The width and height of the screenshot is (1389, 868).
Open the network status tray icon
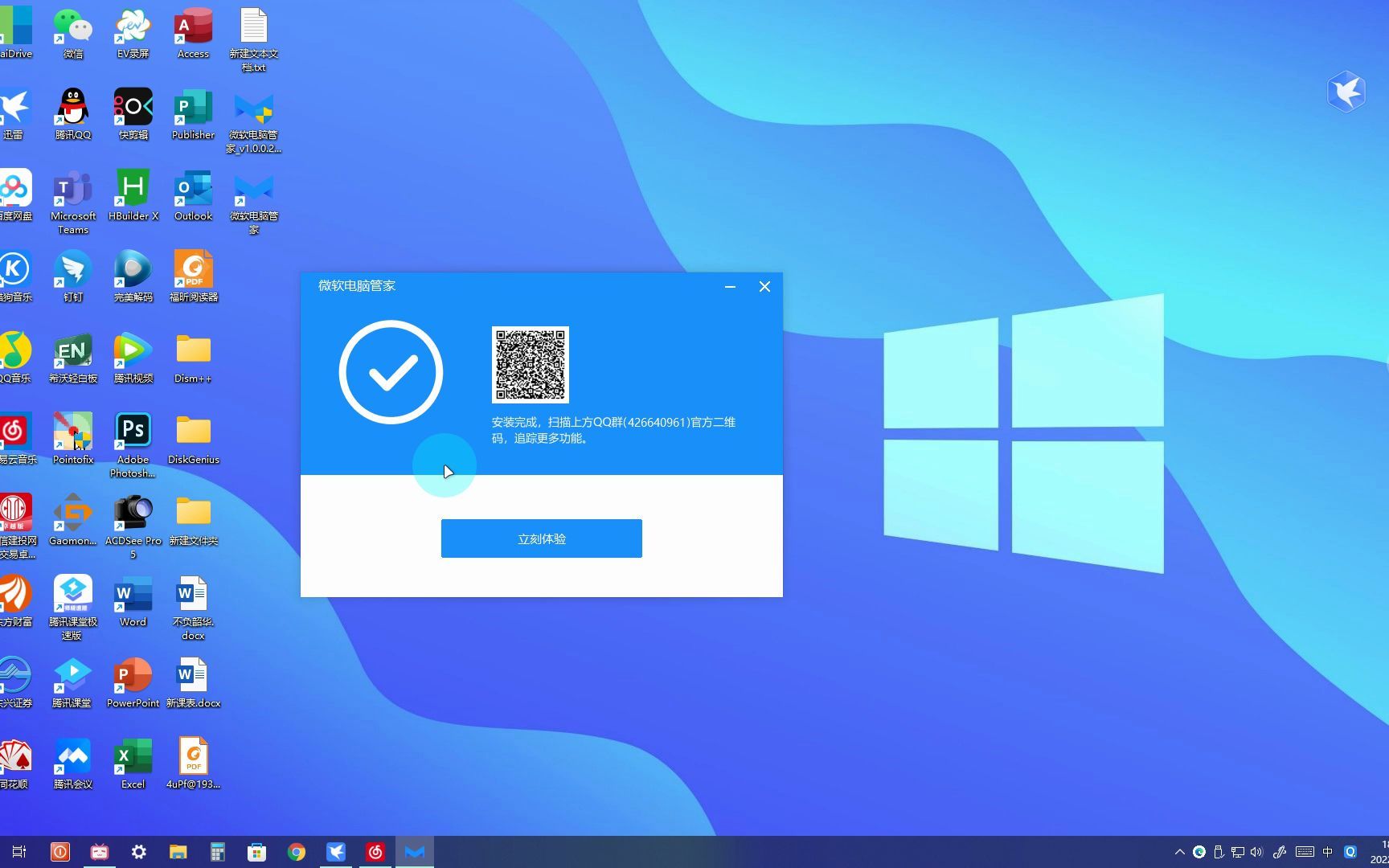click(1238, 852)
